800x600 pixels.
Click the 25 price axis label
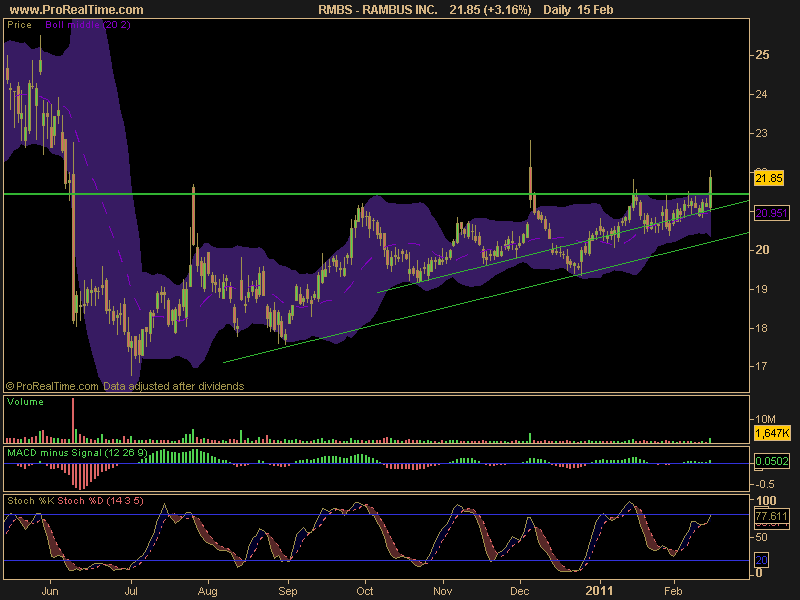(x=762, y=55)
